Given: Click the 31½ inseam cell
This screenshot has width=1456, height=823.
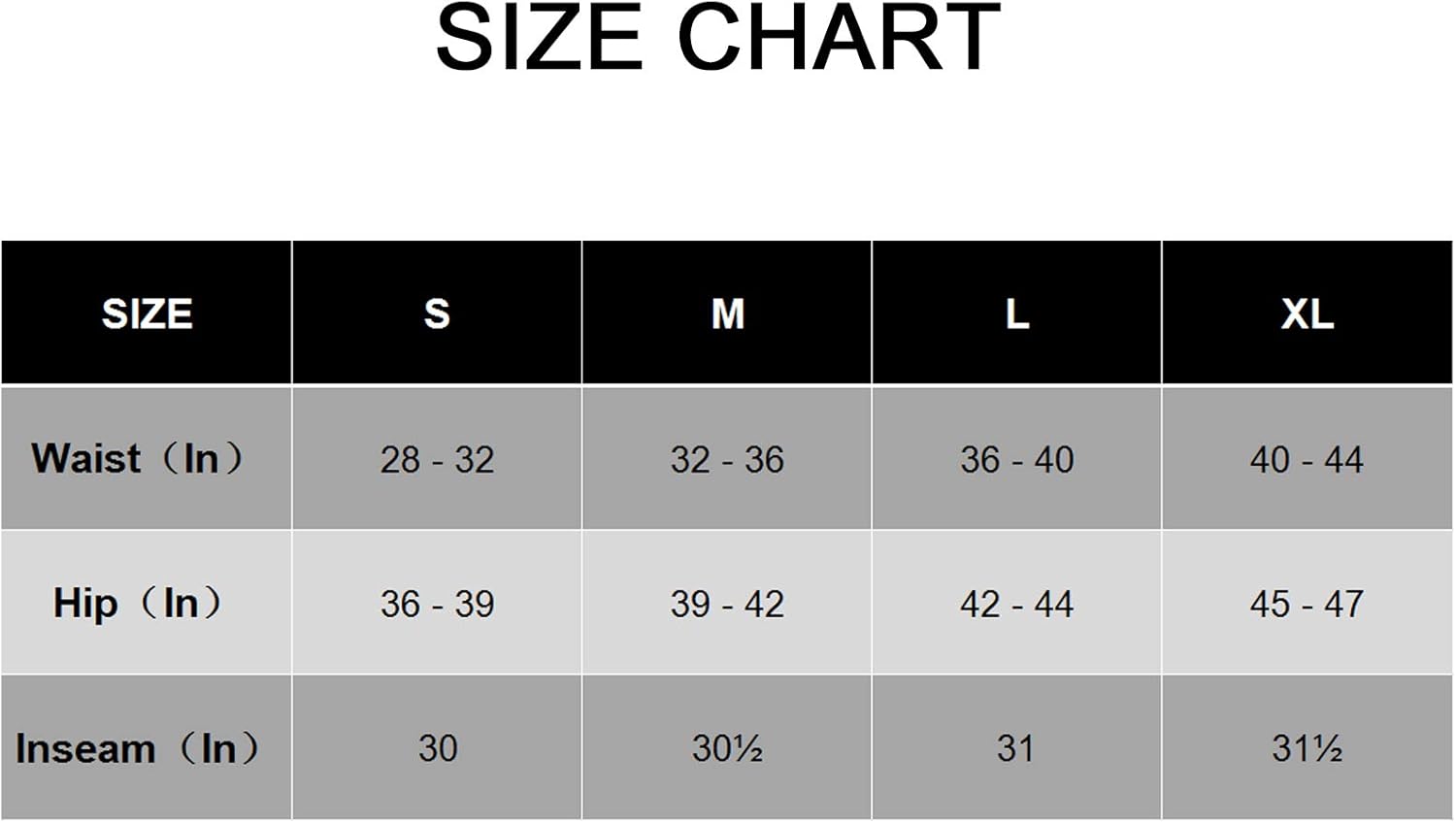Looking at the screenshot, I should click(x=1307, y=748).
